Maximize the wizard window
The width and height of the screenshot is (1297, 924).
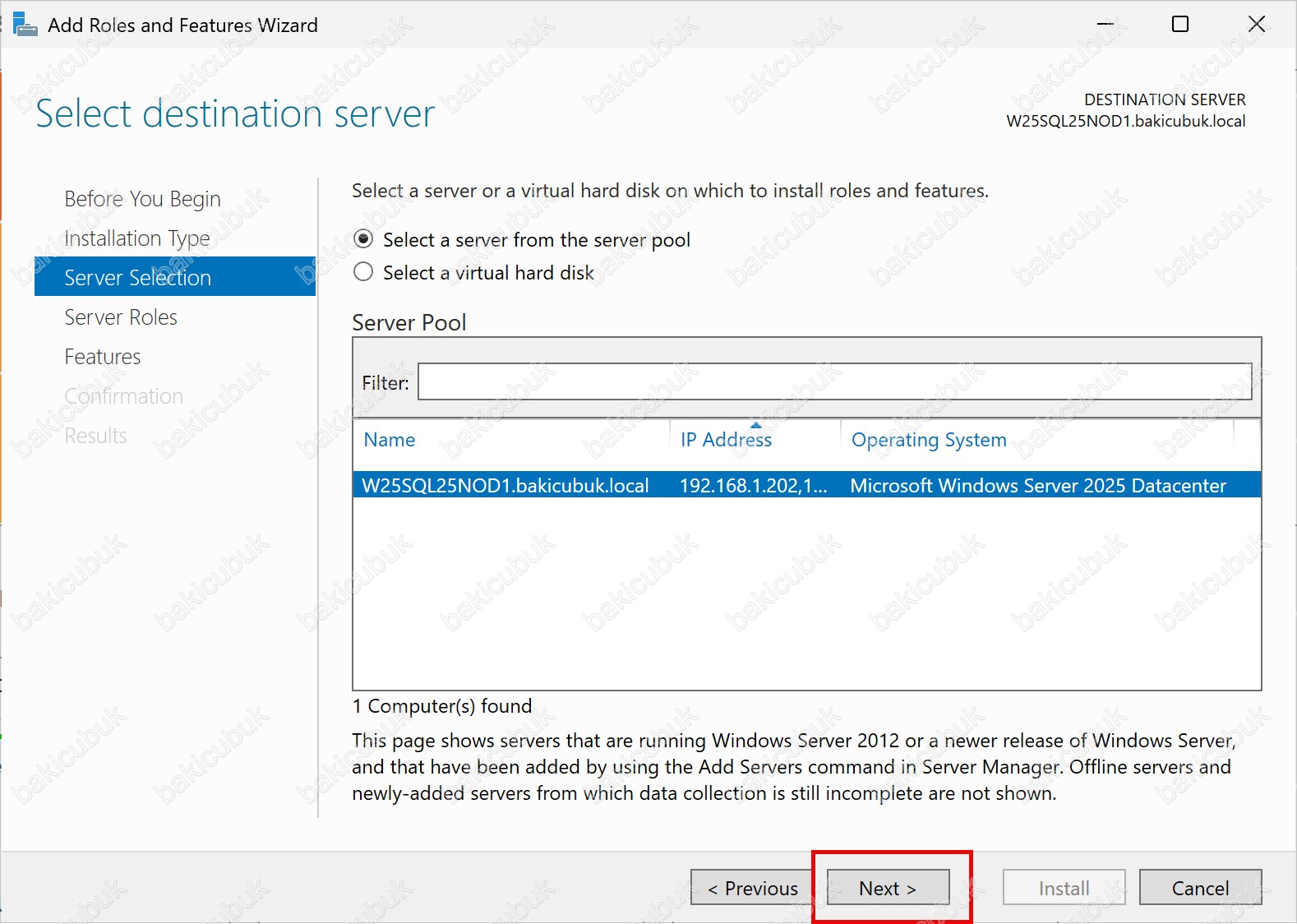pos(1179,25)
